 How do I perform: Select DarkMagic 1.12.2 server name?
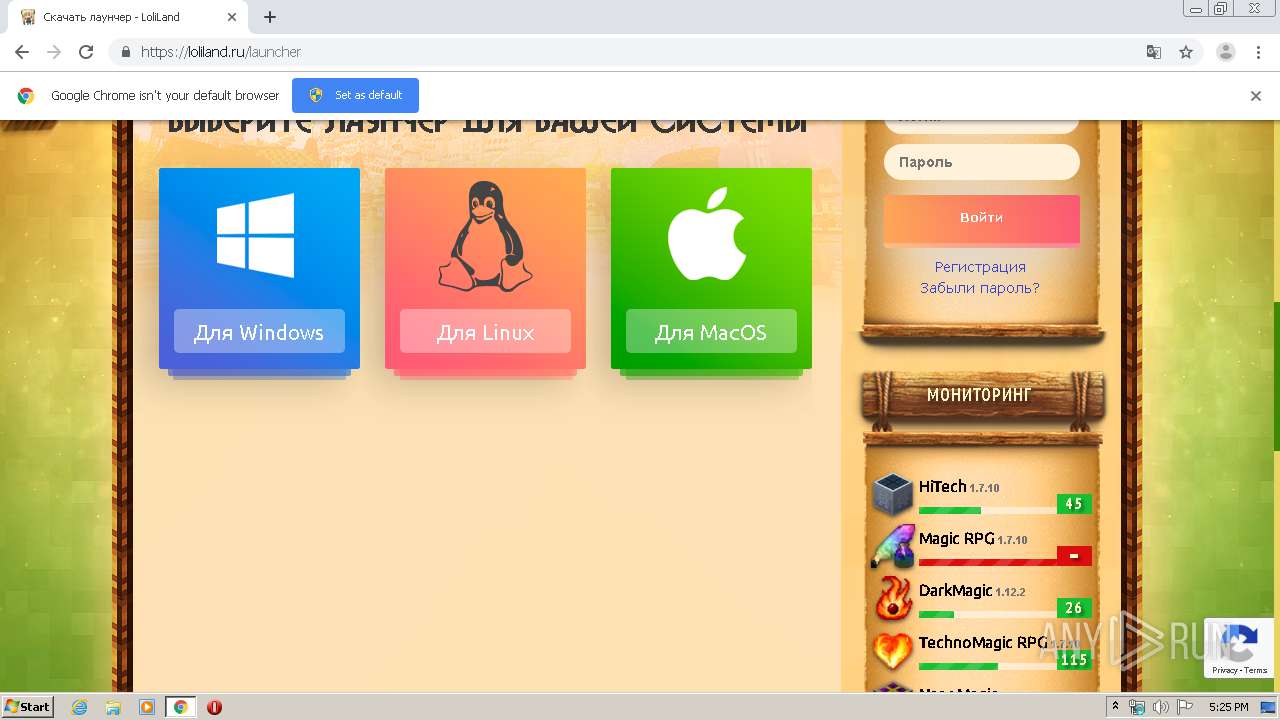pyautogui.click(x=971, y=591)
